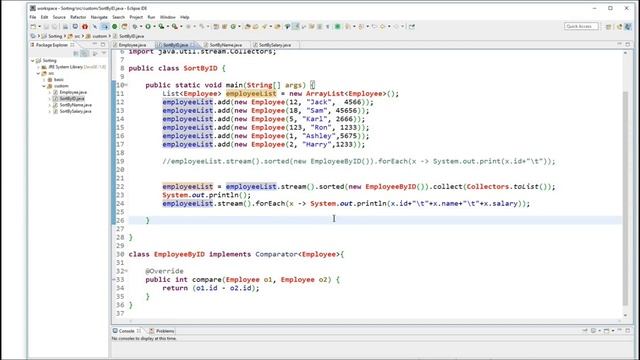640x360 pixels.
Task: Switch to the rightmost highlighted perspective icon
Action: 628,27
